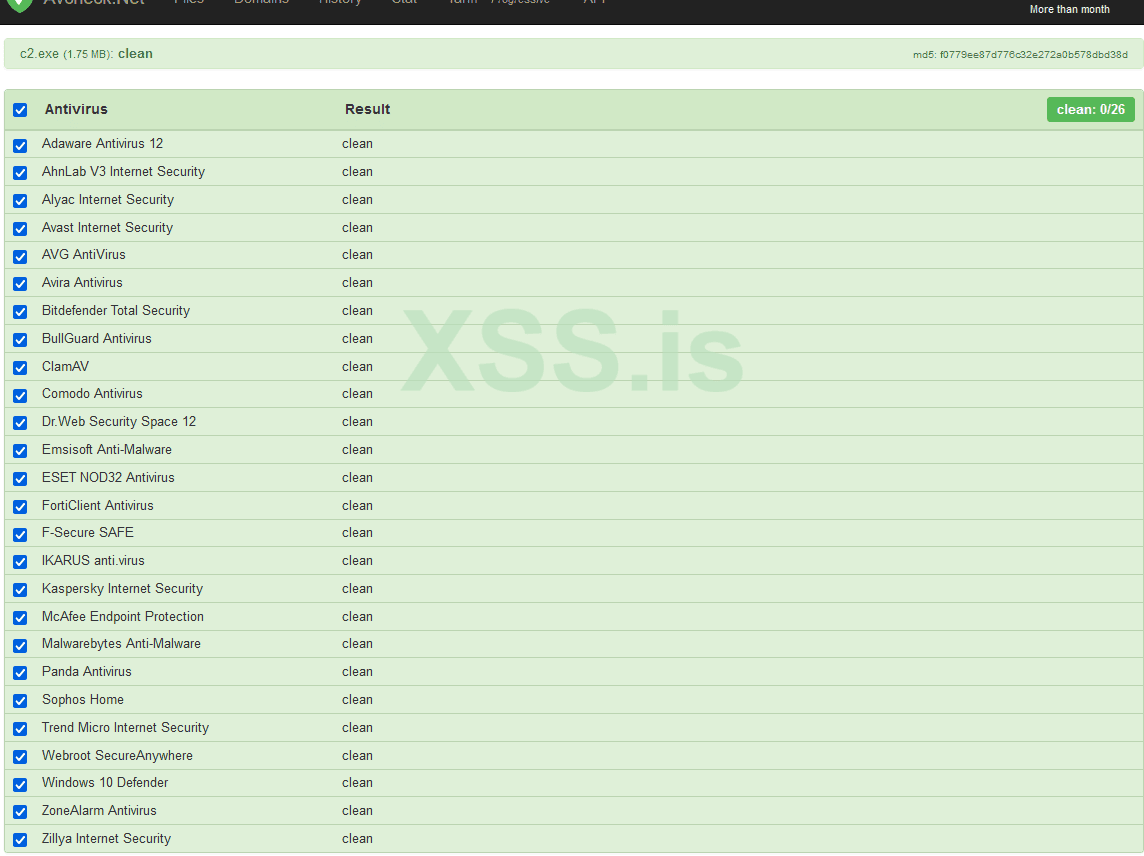Image resolution: width=1144 pixels, height=856 pixels.
Task: Toggle the FortiClient Antivirus checkbox
Action: click(20, 507)
